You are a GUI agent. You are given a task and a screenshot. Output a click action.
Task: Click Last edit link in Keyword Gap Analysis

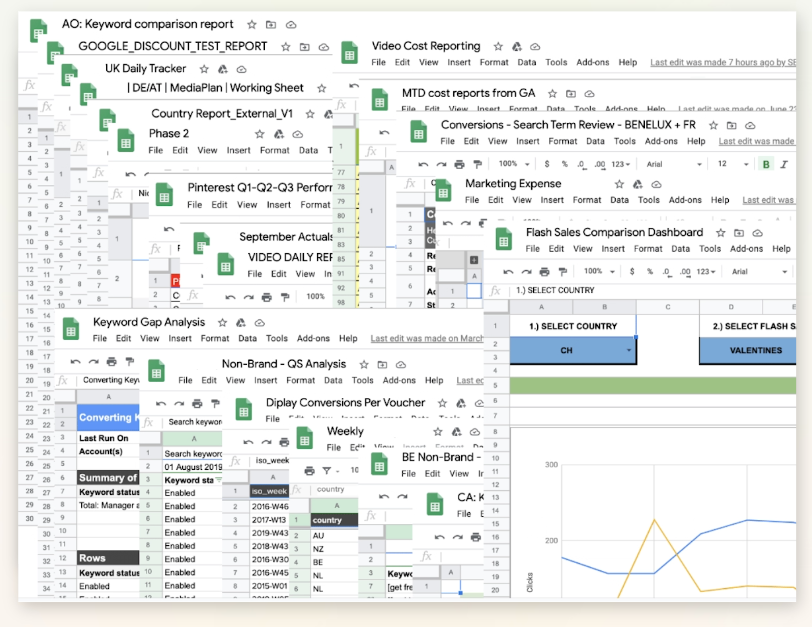tap(427, 338)
